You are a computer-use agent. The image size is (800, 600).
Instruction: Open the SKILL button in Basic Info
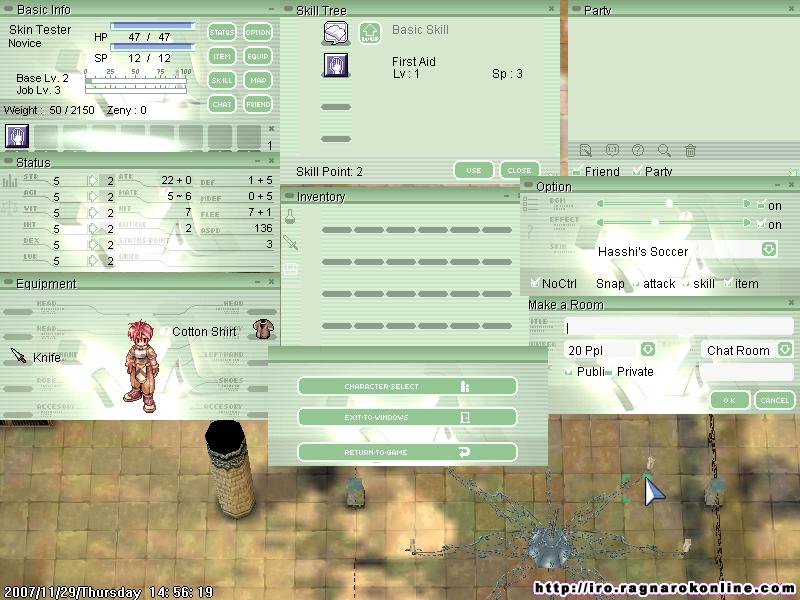[222, 80]
